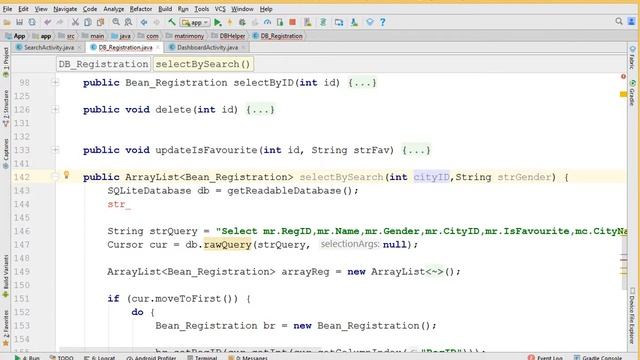Open the Analyze menu

pyautogui.click(x=113, y=9)
